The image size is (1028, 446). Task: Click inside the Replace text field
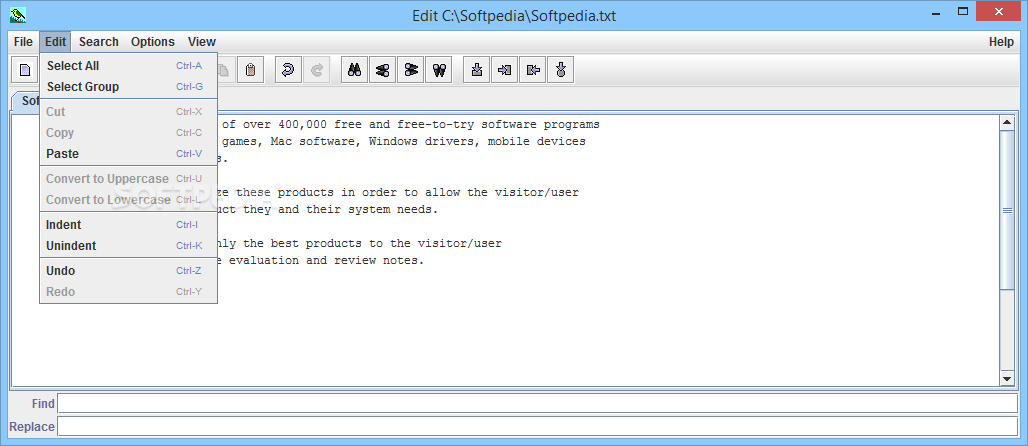pyautogui.click(x=538, y=426)
